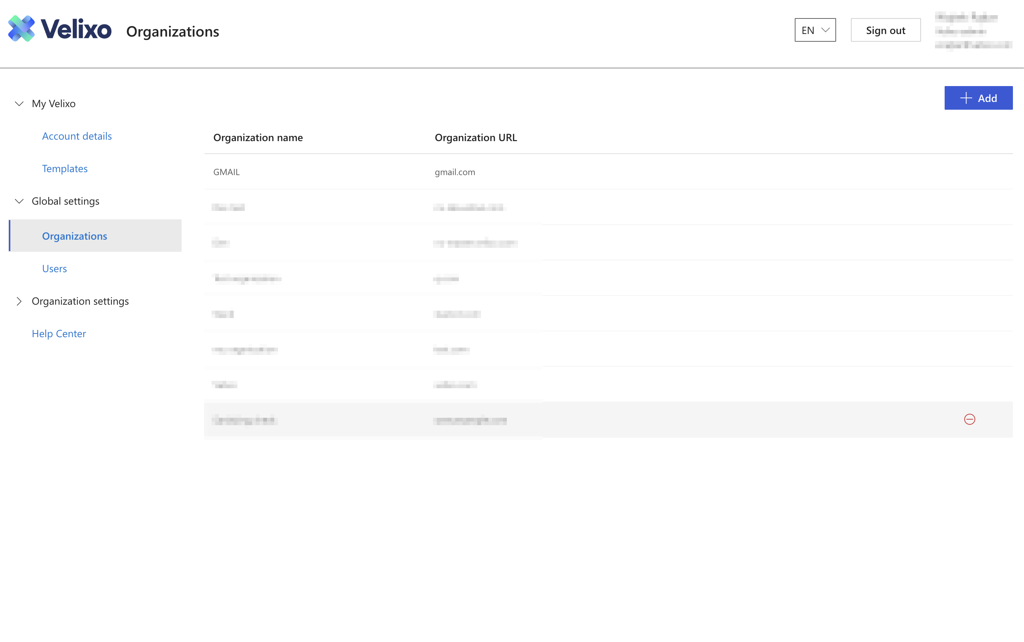1024x642 pixels.
Task: Collapse the My Velixo section chevron
Action: (x=19, y=104)
